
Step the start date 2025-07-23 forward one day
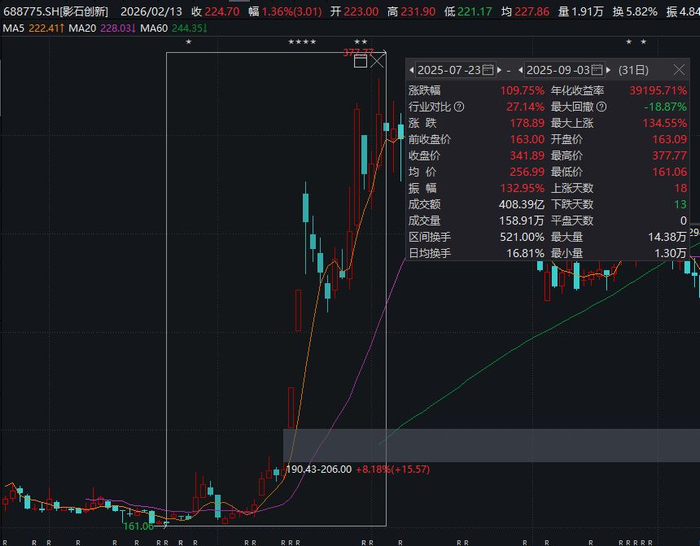(499, 70)
